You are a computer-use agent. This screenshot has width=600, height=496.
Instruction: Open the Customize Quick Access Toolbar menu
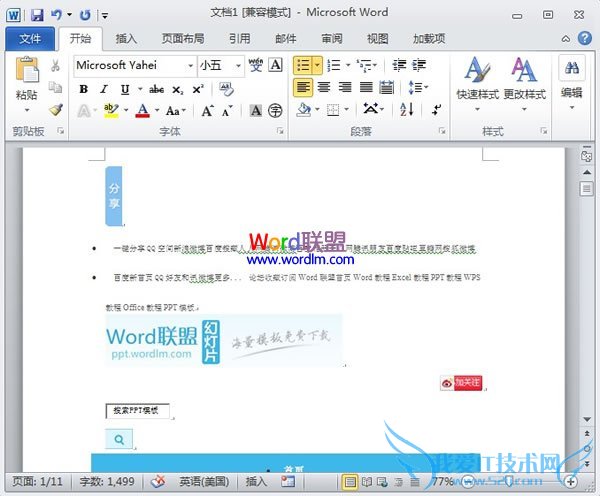[104, 16]
